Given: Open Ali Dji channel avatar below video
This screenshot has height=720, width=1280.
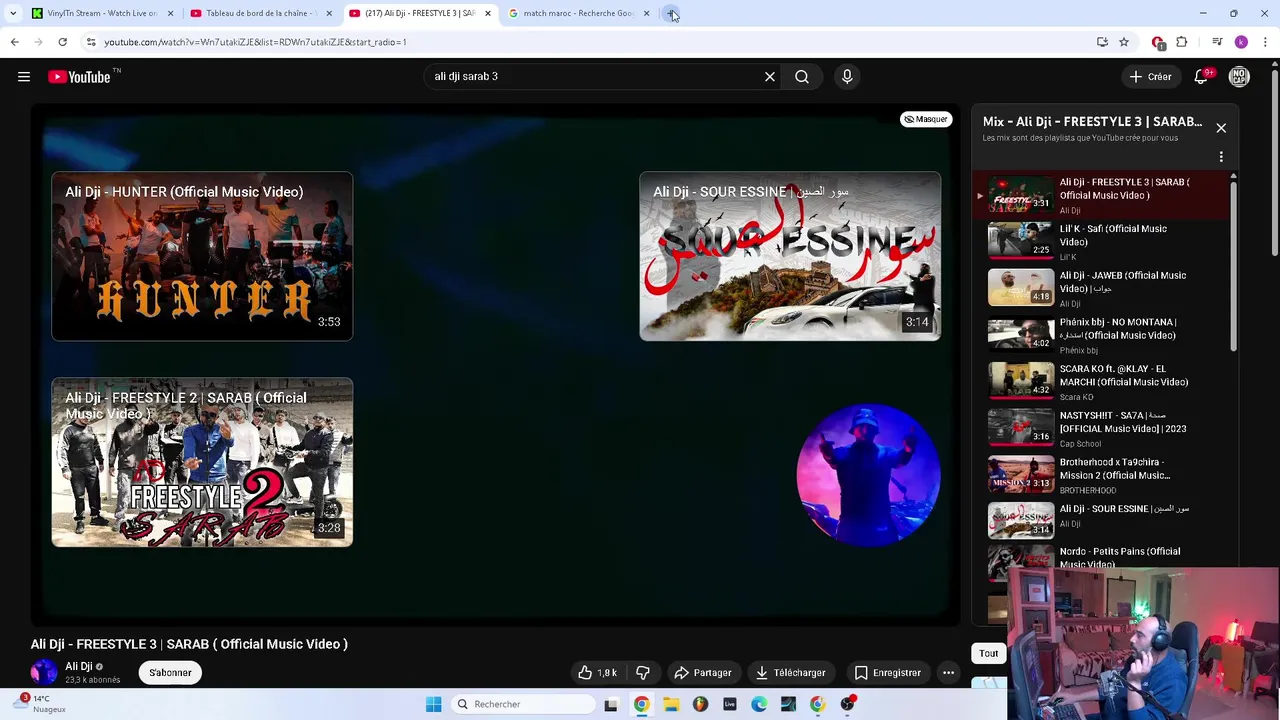Looking at the screenshot, I should point(44,672).
